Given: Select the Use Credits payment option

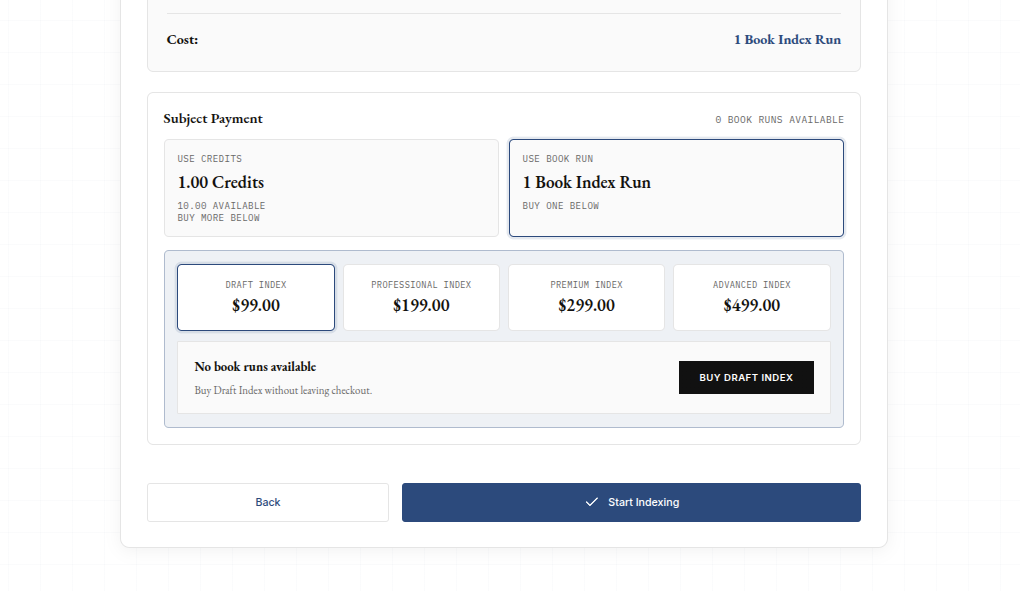Looking at the screenshot, I should 331,188.
